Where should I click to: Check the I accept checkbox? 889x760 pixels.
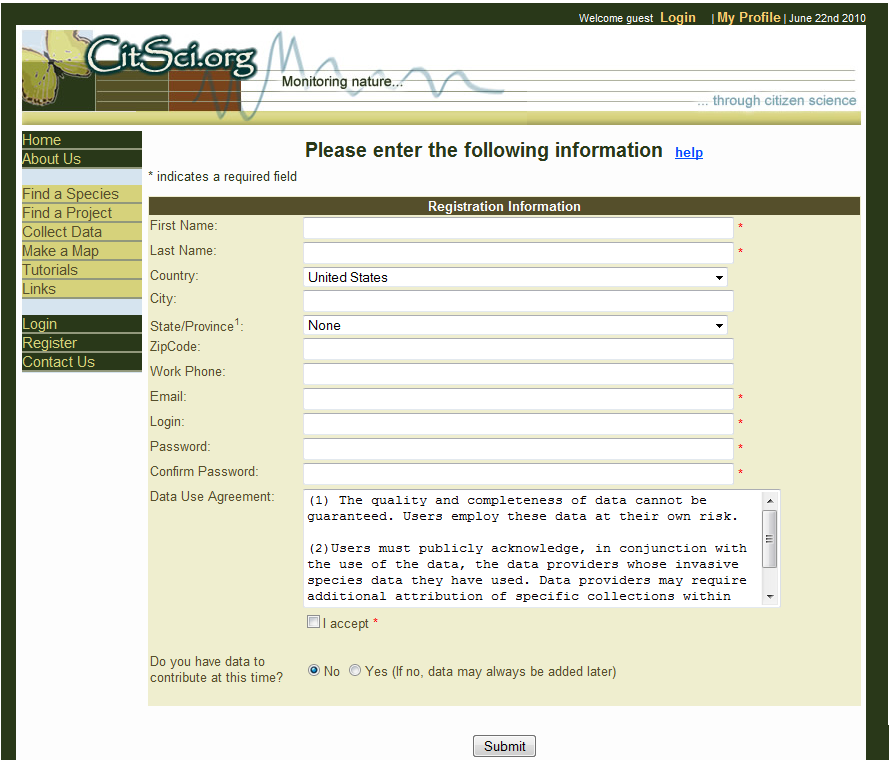pyautogui.click(x=314, y=623)
